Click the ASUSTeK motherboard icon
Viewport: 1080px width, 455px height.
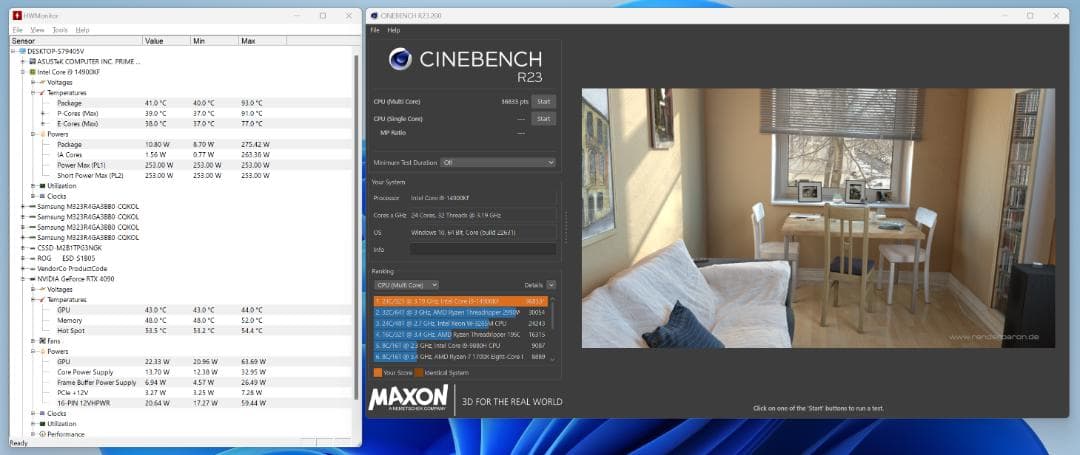(x=32, y=61)
